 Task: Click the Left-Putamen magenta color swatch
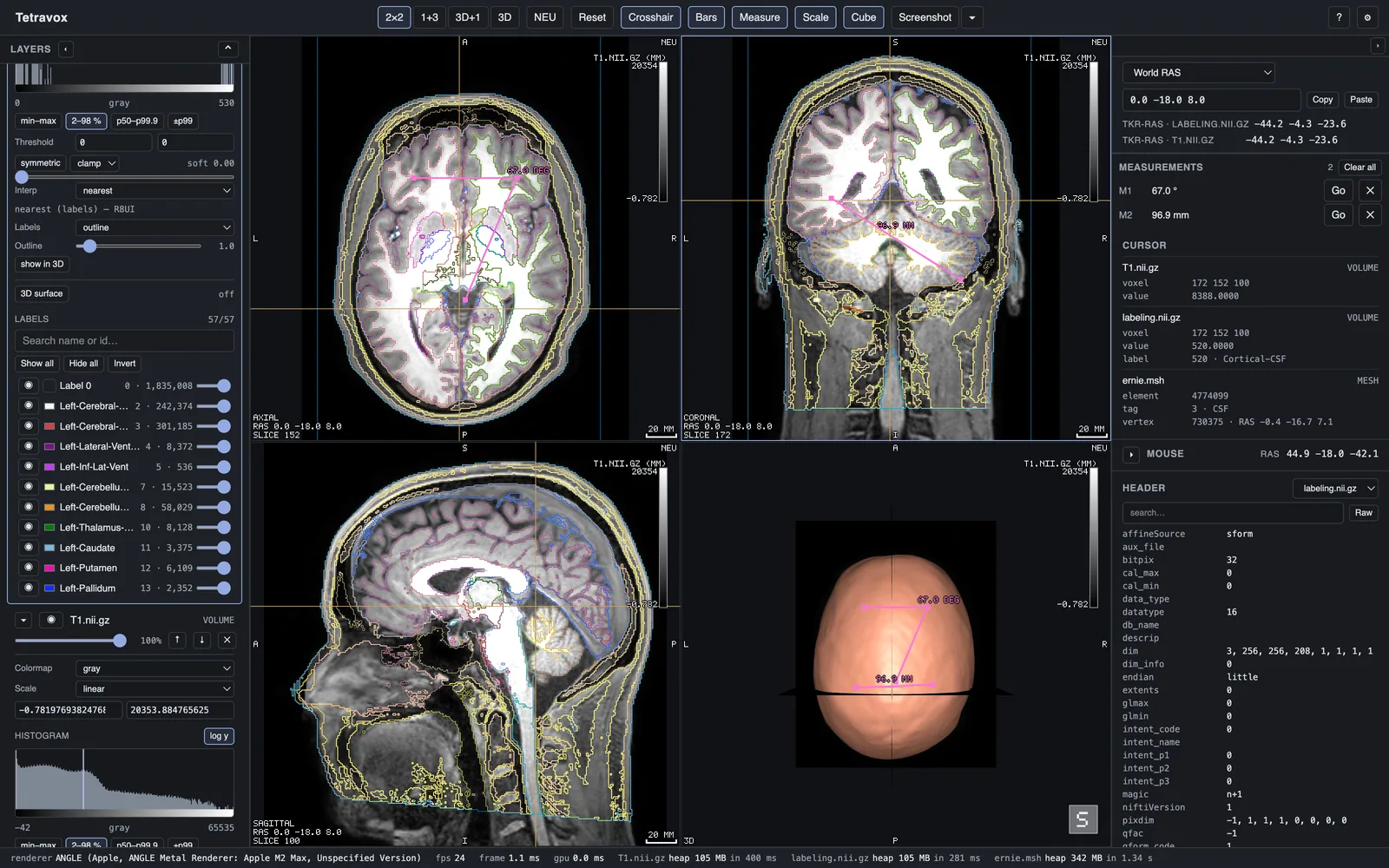click(x=49, y=569)
